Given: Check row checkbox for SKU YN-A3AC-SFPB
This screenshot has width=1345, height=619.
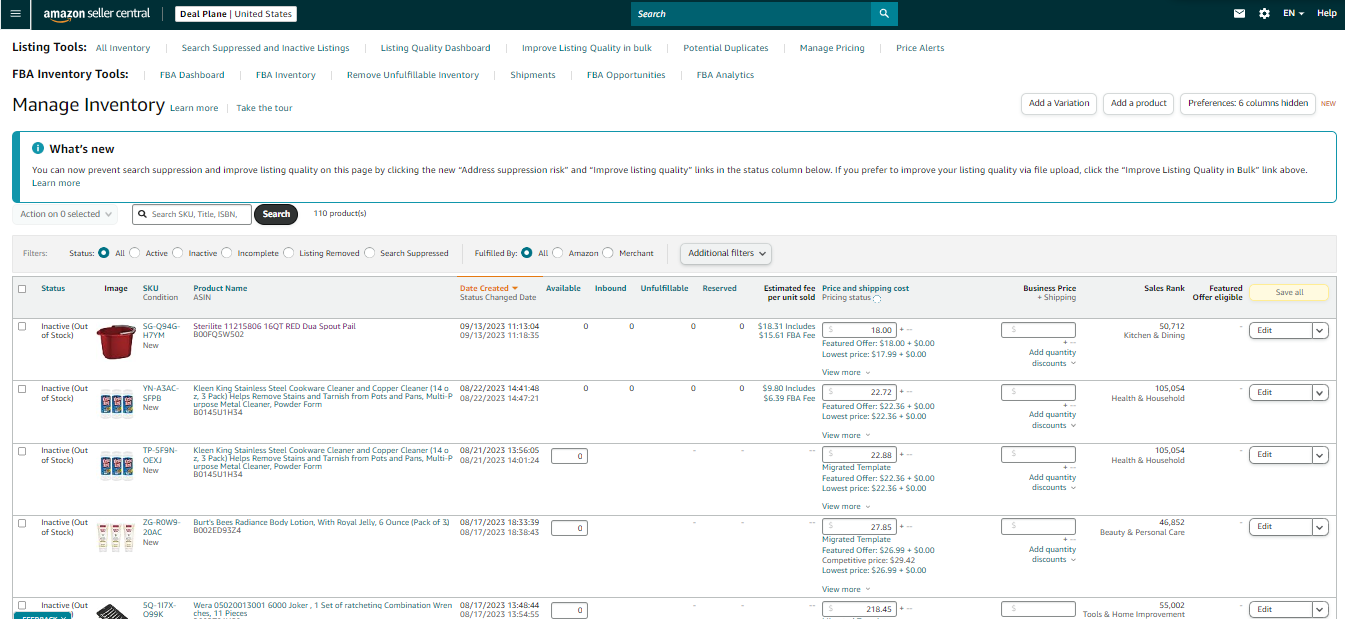Looking at the screenshot, I should tap(22, 388).
